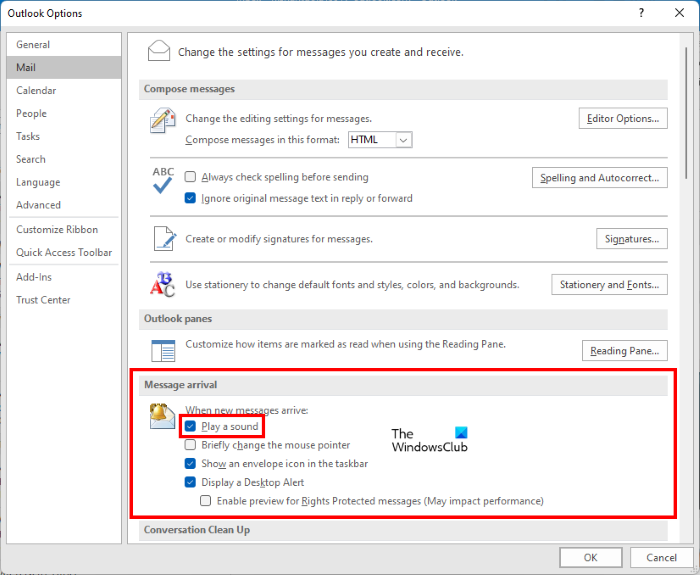Select the People category
The width and height of the screenshot is (700, 575).
pyautogui.click(x=64, y=113)
